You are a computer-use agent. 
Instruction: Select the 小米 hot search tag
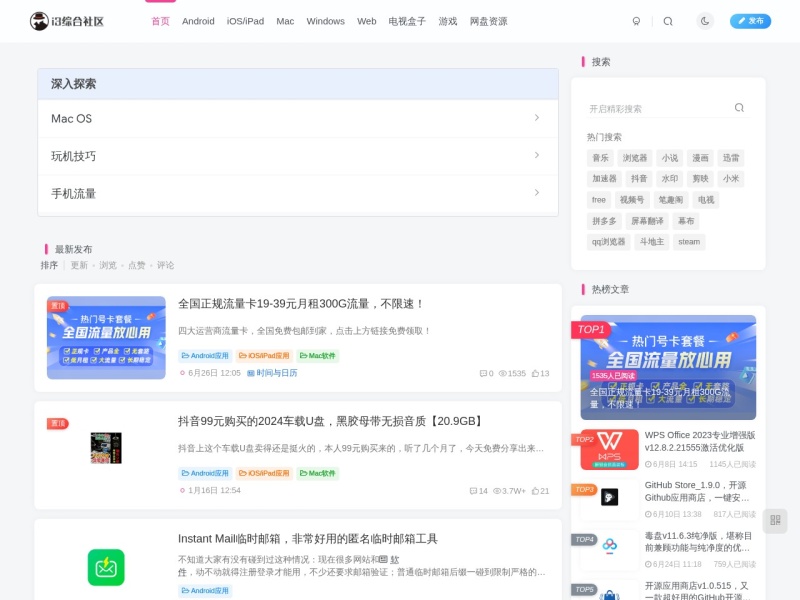[x=731, y=179]
